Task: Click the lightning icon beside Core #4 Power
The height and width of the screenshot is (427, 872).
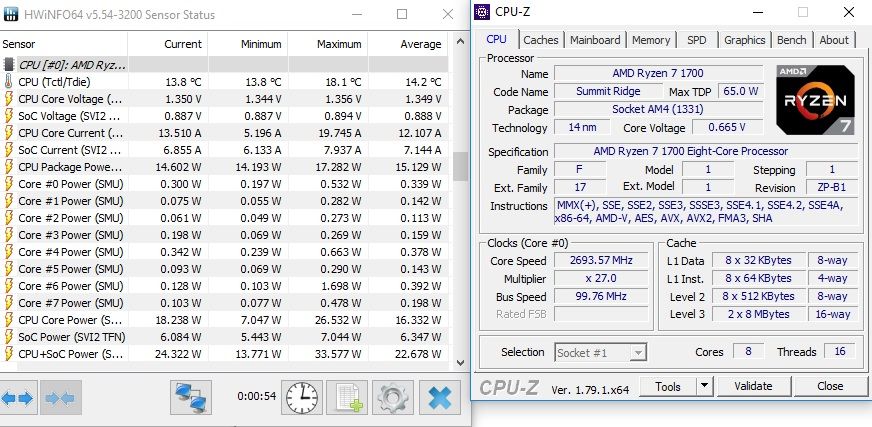Action: click(8, 252)
